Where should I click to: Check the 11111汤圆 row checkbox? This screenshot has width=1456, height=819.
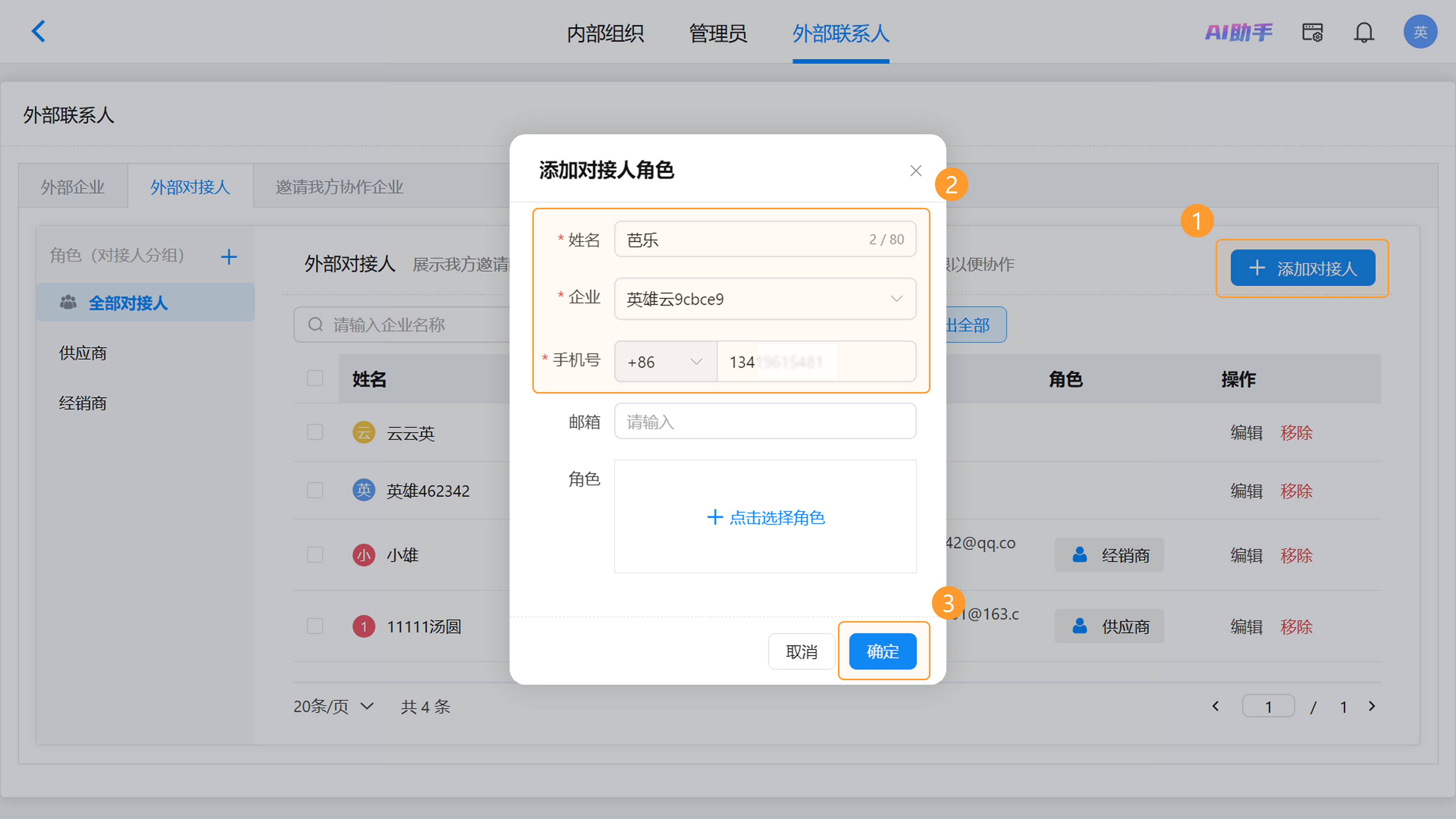pos(315,626)
